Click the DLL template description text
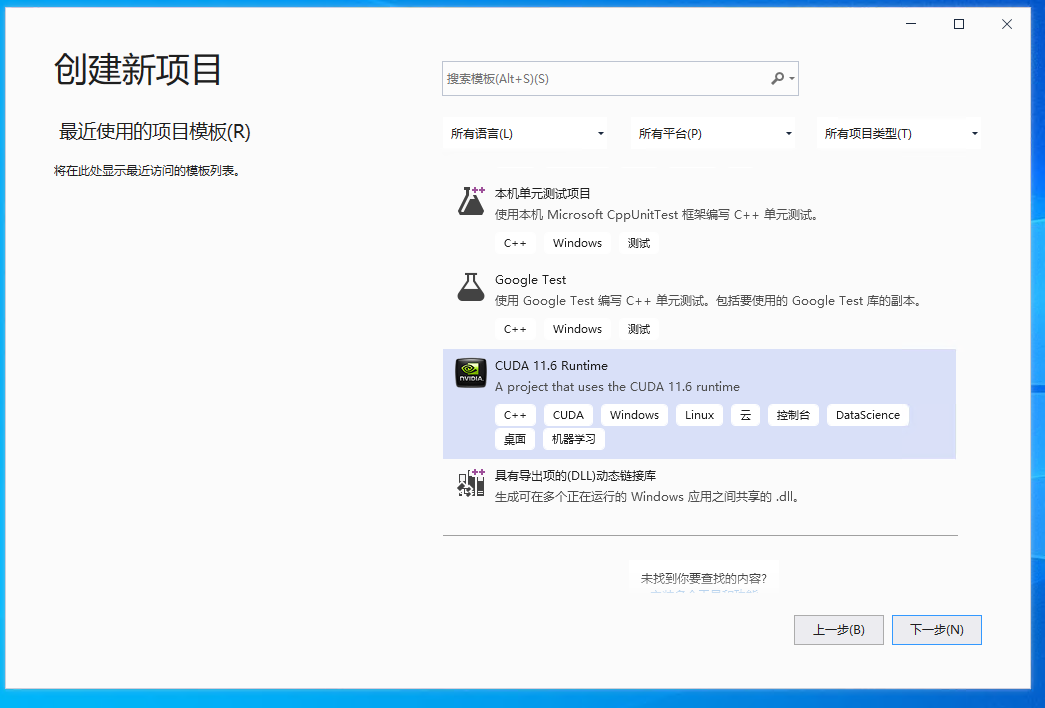The height and width of the screenshot is (708, 1045). [647, 497]
